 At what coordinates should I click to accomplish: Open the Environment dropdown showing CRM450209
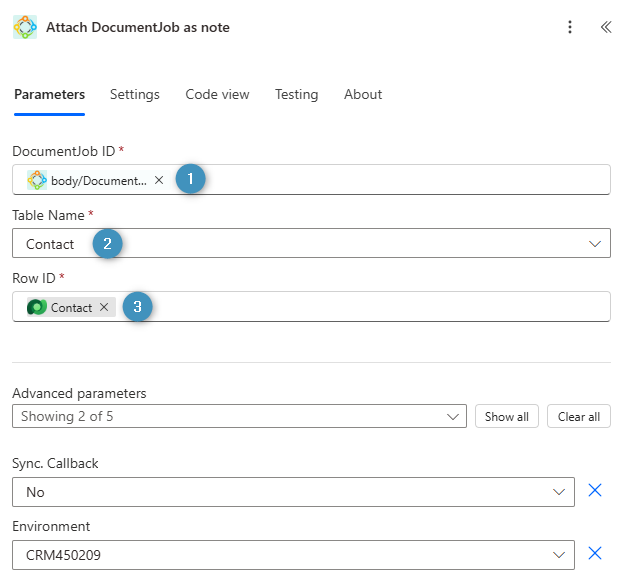pos(559,555)
